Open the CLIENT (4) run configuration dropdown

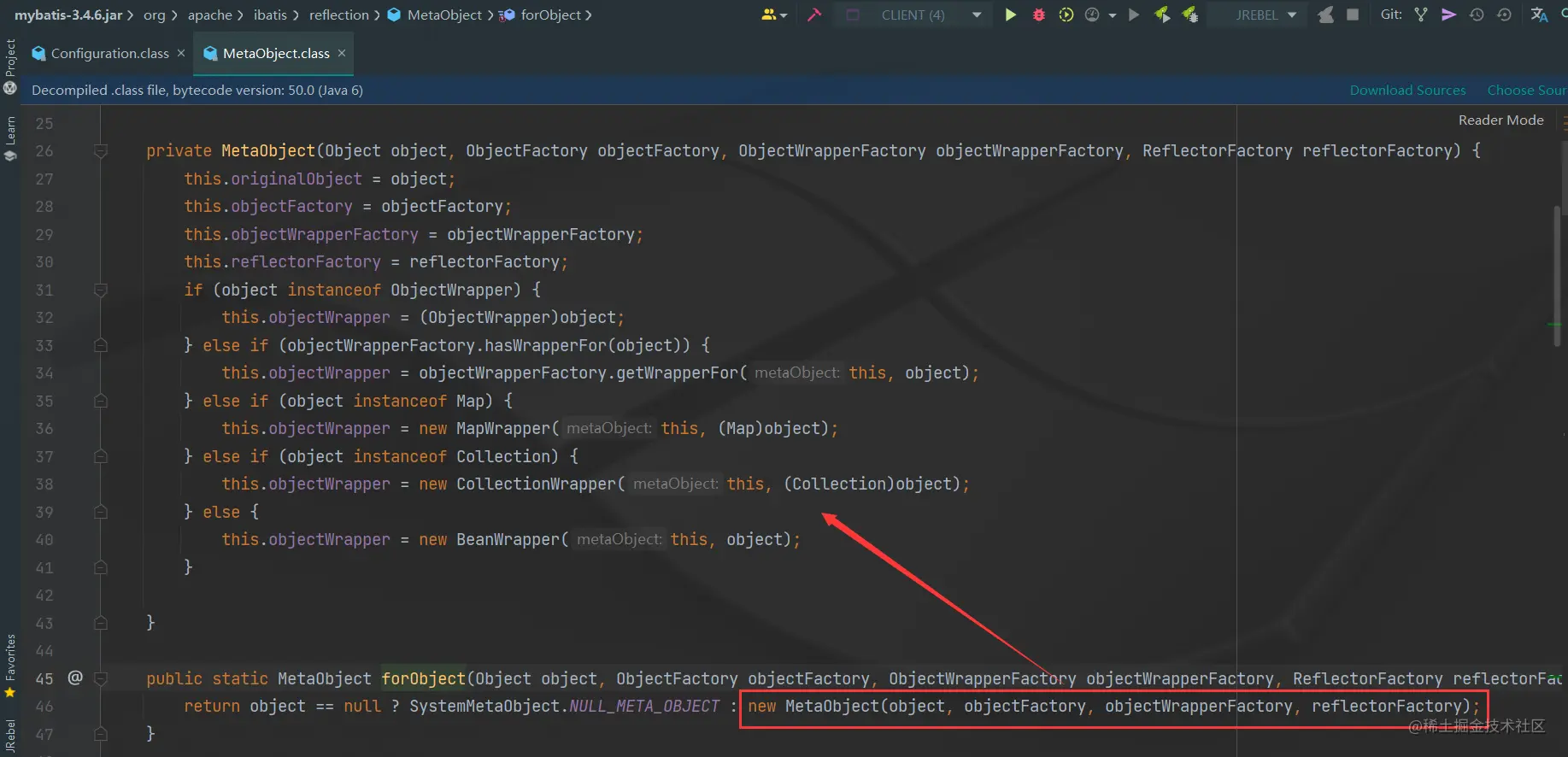(x=913, y=15)
